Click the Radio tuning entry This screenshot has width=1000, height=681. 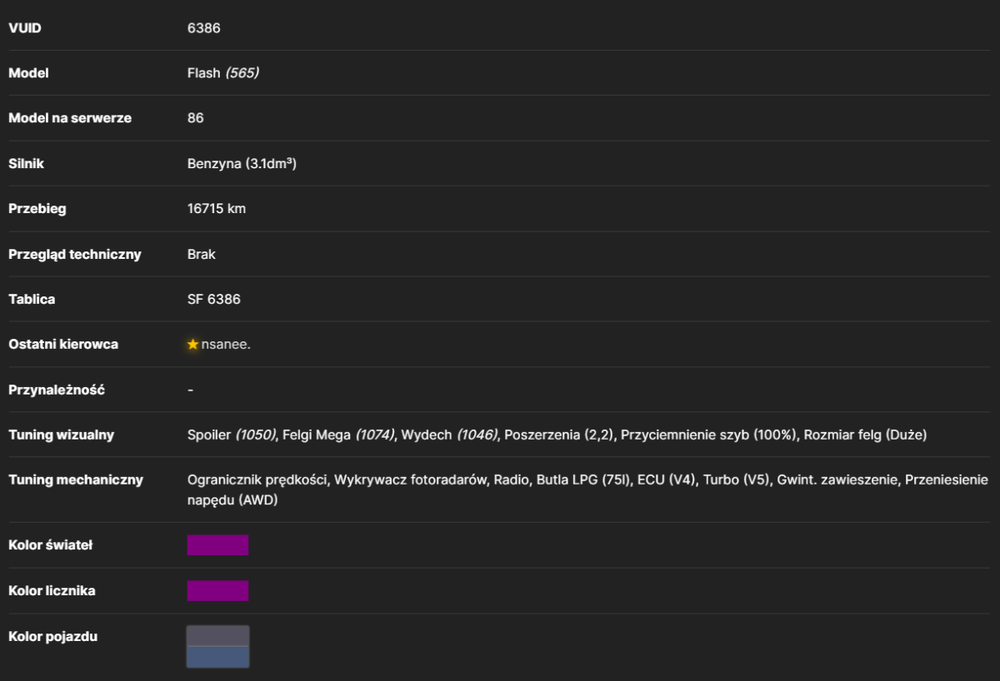pos(511,480)
